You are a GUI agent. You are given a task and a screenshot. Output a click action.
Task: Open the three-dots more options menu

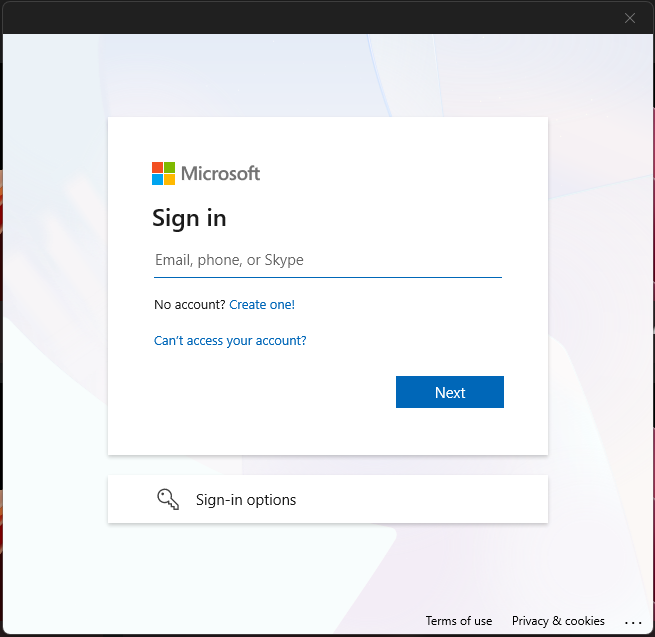633,622
